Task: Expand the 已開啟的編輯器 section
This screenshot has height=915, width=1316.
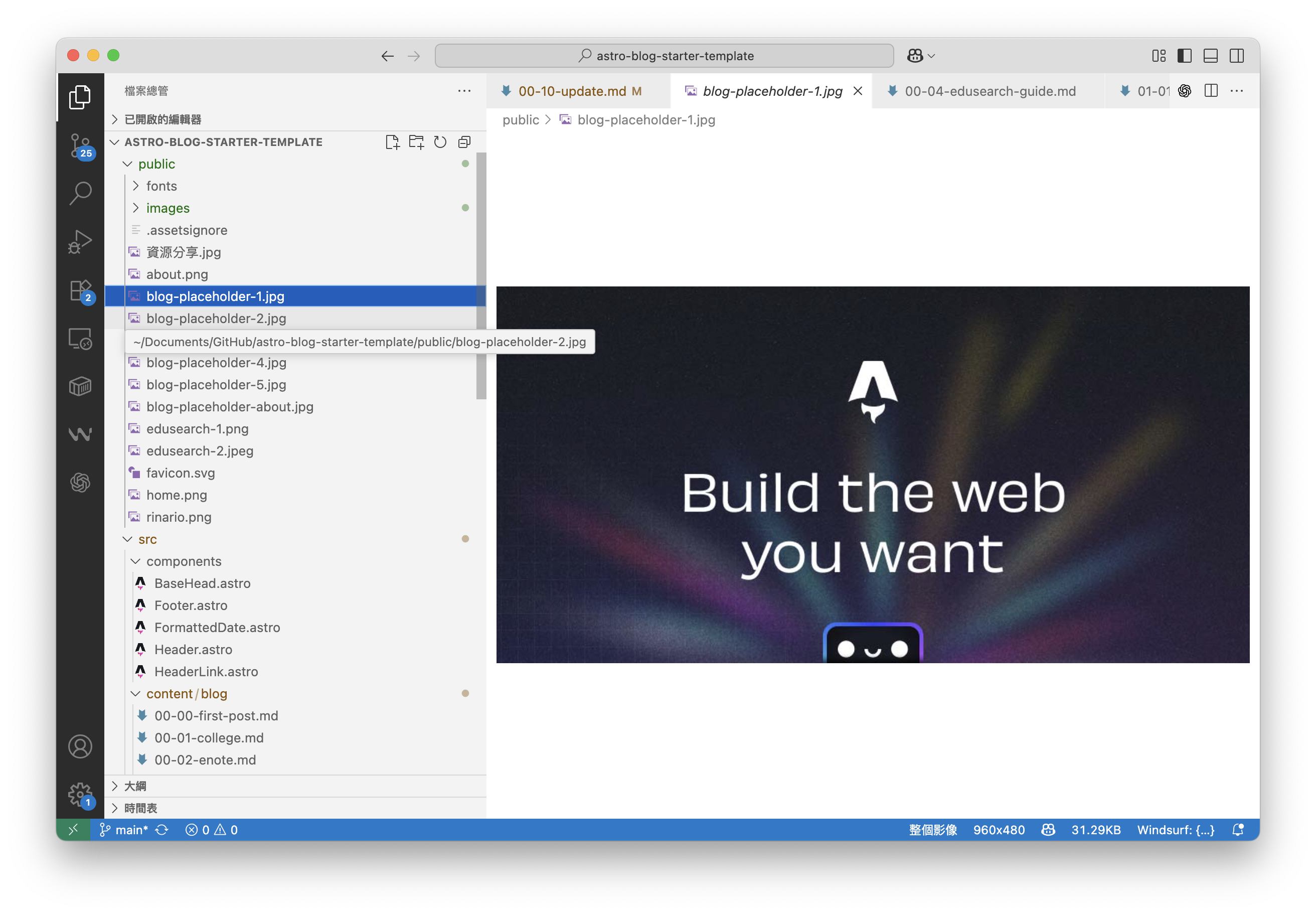Action: (x=295, y=119)
